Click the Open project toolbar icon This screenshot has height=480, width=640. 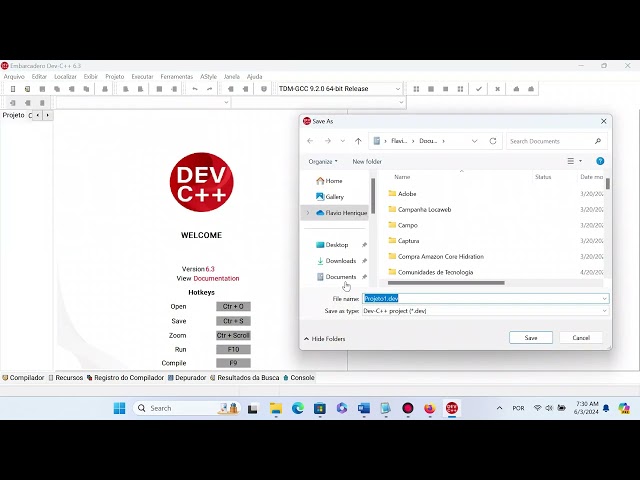click(27, 89)
